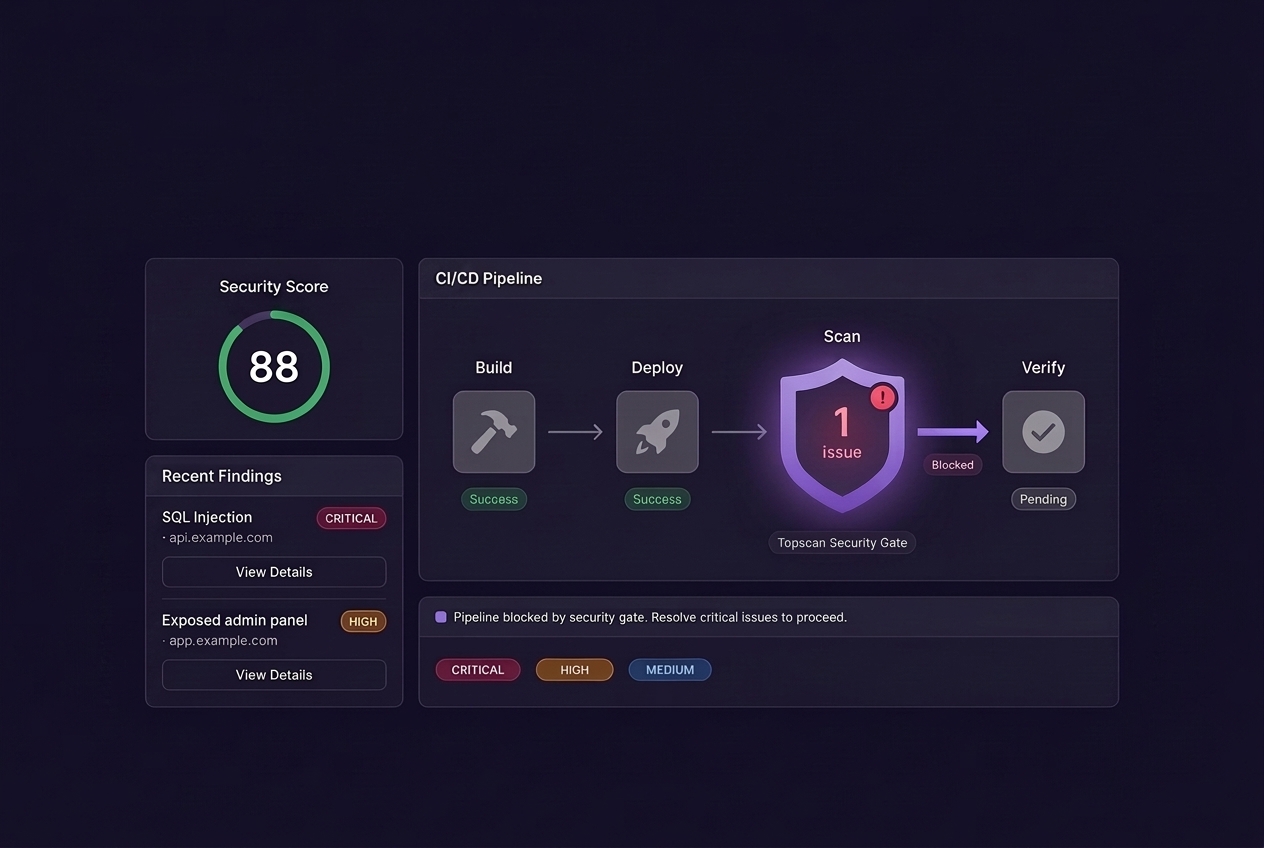Open the Recent Findings panel header
1264x848 pixels.
pyautogui.click(x=274, y=476)
